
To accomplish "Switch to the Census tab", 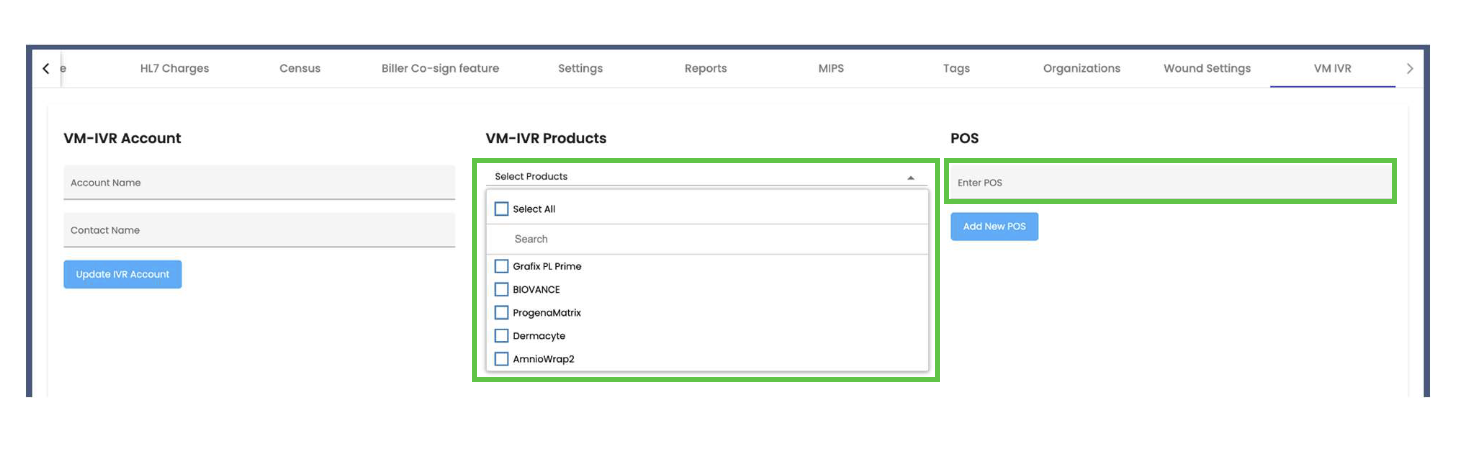I will [x=300, y=69].
